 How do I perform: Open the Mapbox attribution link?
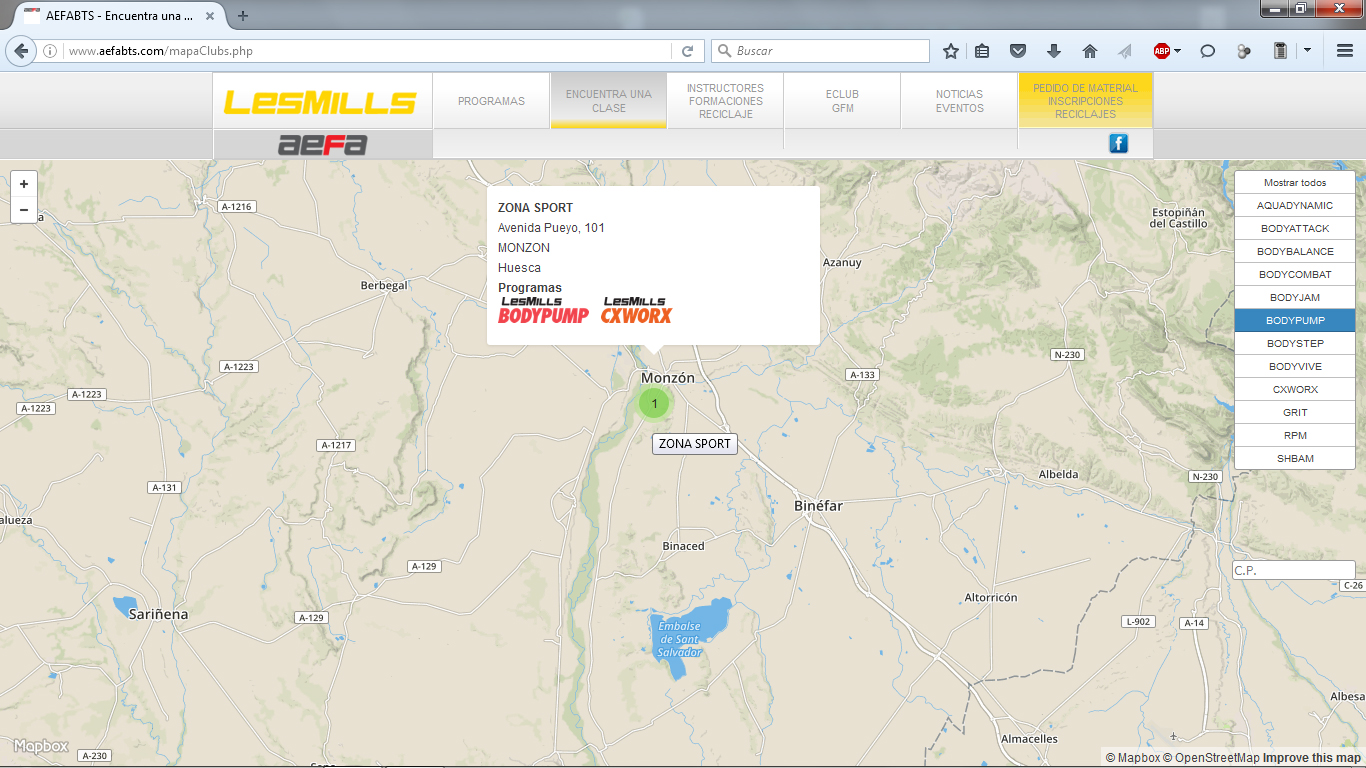(1132, 758)
